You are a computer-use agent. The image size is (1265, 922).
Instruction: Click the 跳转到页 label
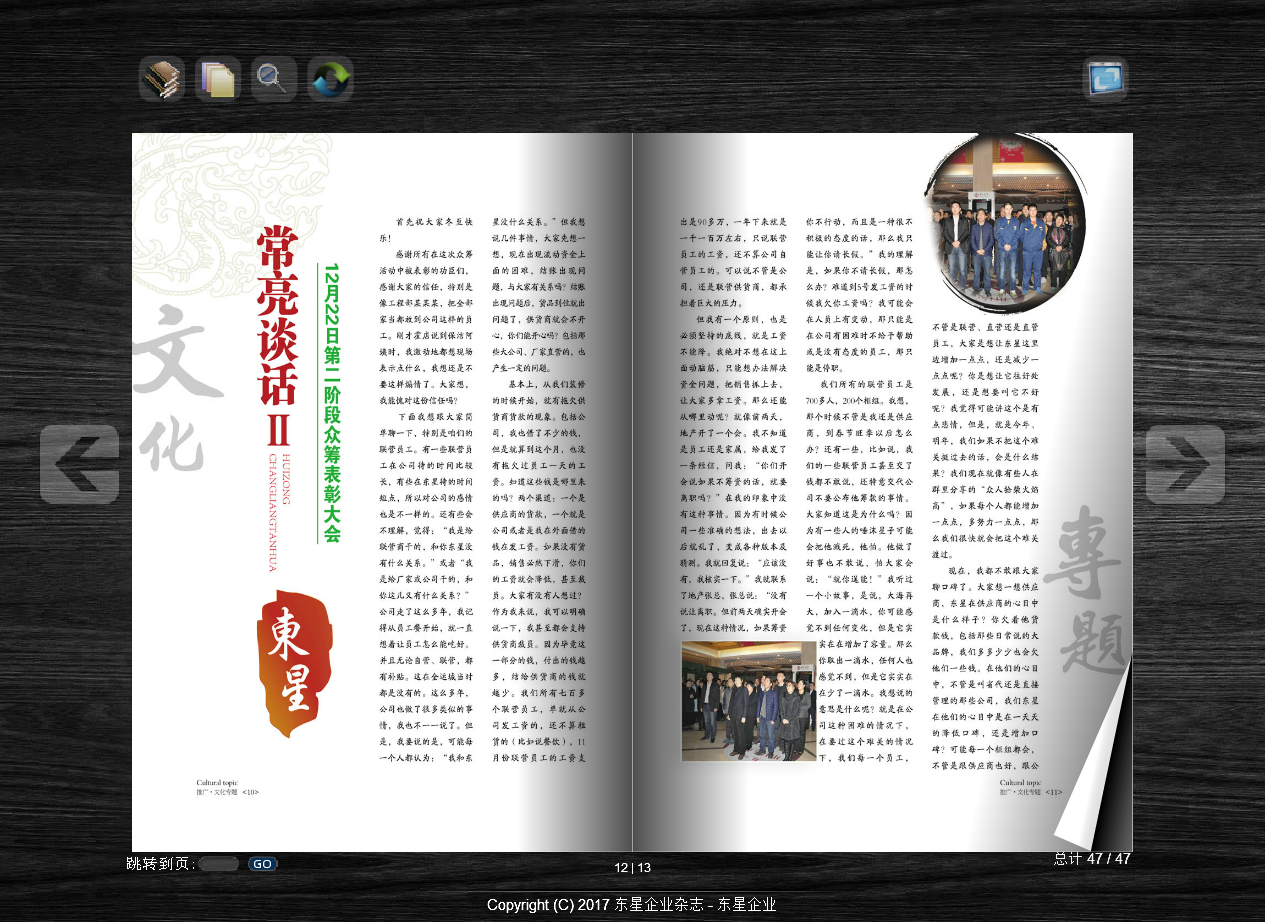pyautogui.click(x=161, y=864)
